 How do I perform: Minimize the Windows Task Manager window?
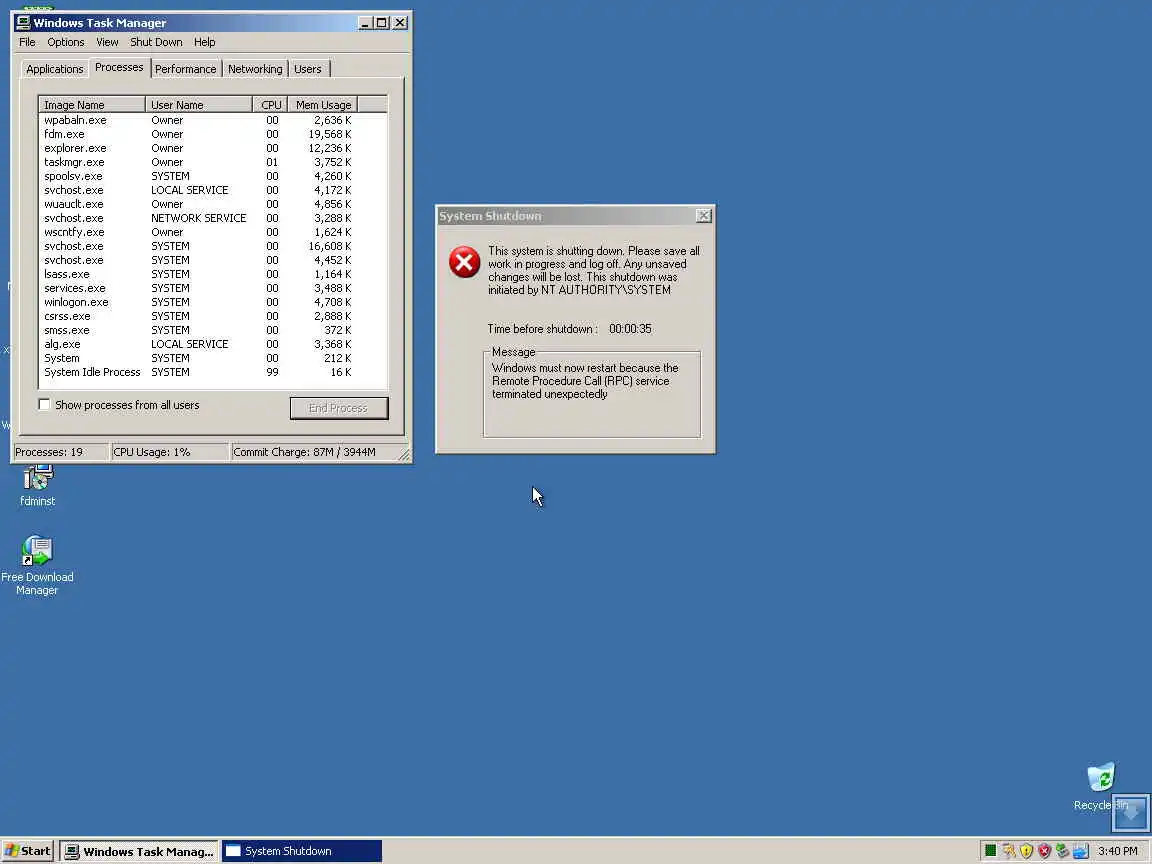pos(365,23)
